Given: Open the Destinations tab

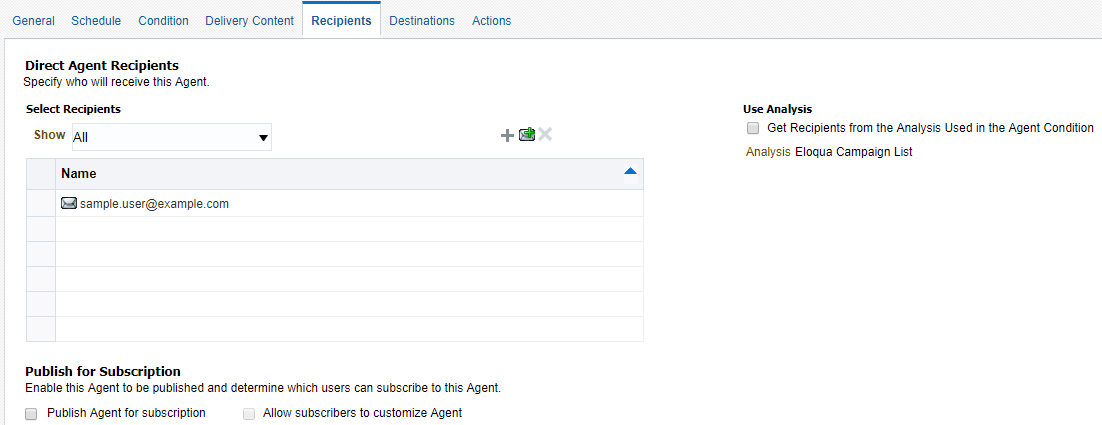Looking at the screenshot, I should (x=422, y=20).
